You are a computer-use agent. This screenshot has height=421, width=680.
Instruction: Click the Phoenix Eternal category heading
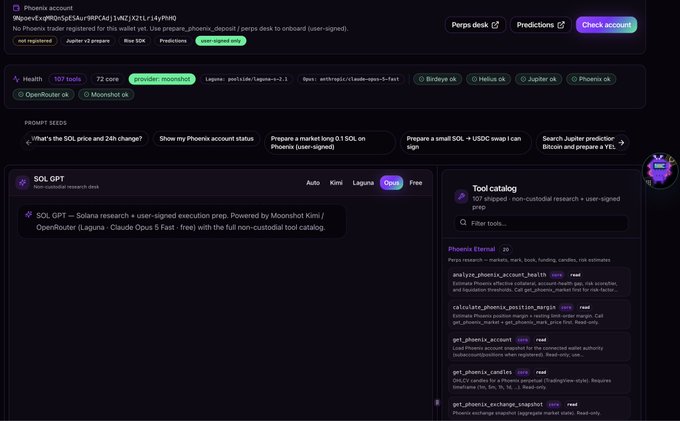coord(471,249)
